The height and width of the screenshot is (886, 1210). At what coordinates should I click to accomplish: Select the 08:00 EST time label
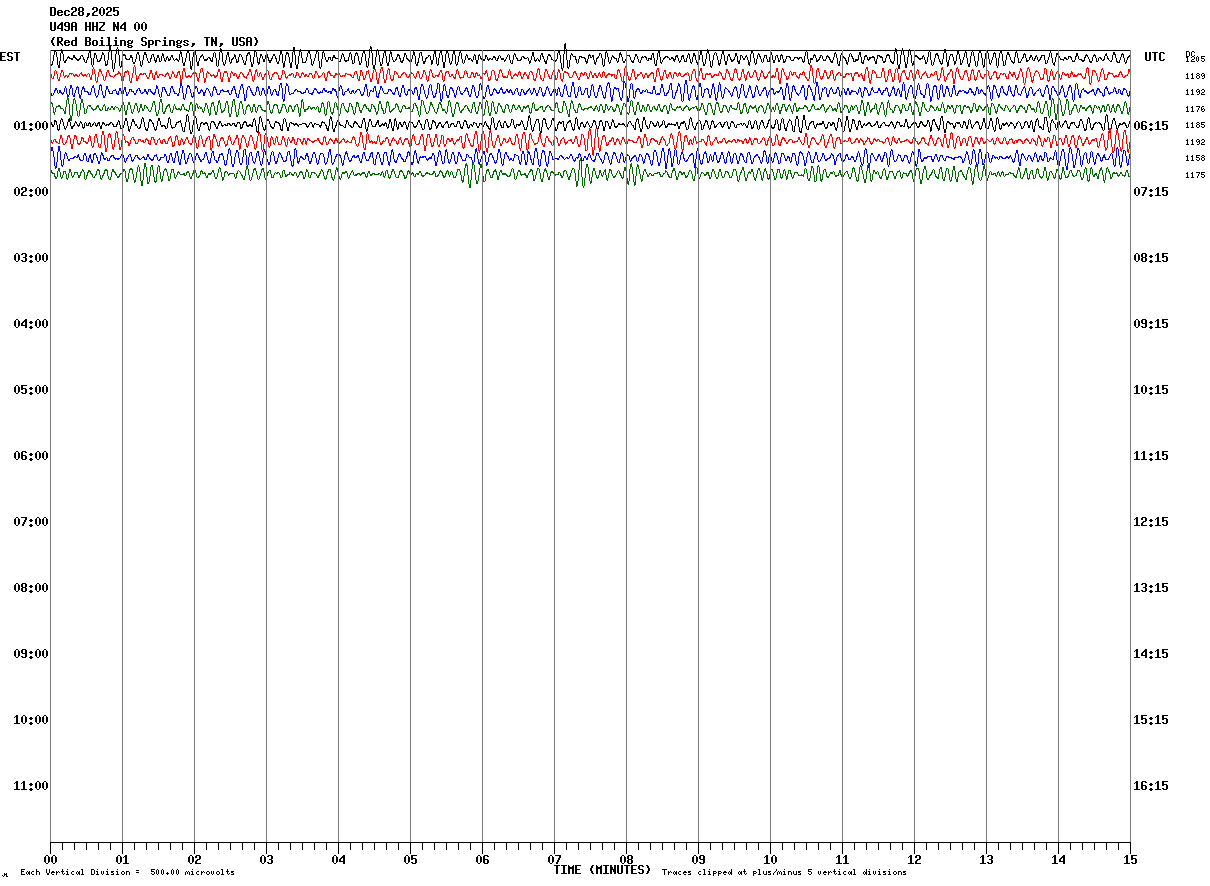31,588
